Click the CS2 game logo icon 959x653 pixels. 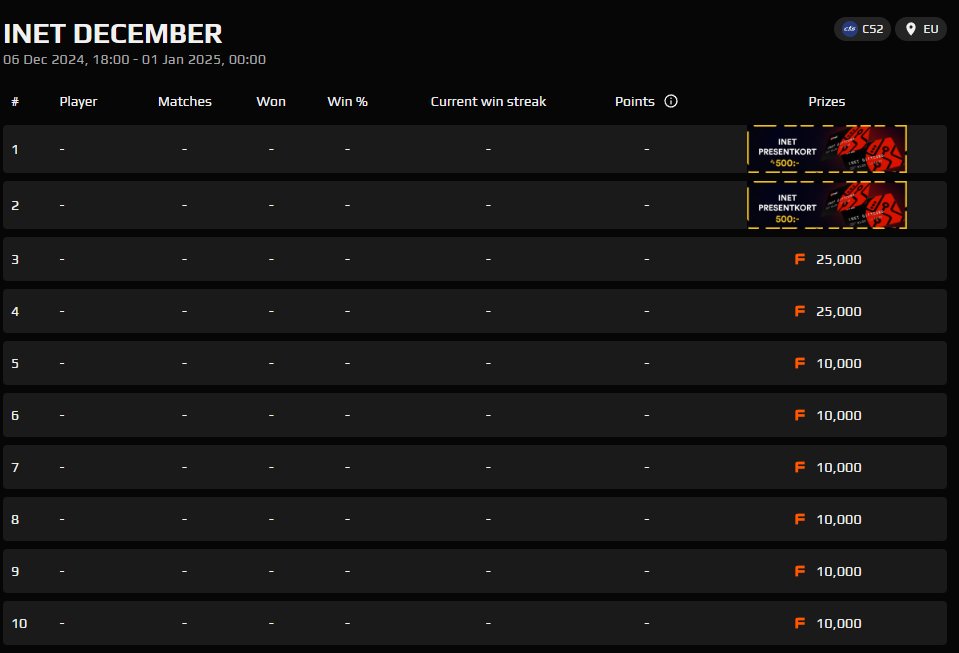(x=850, y=29)
